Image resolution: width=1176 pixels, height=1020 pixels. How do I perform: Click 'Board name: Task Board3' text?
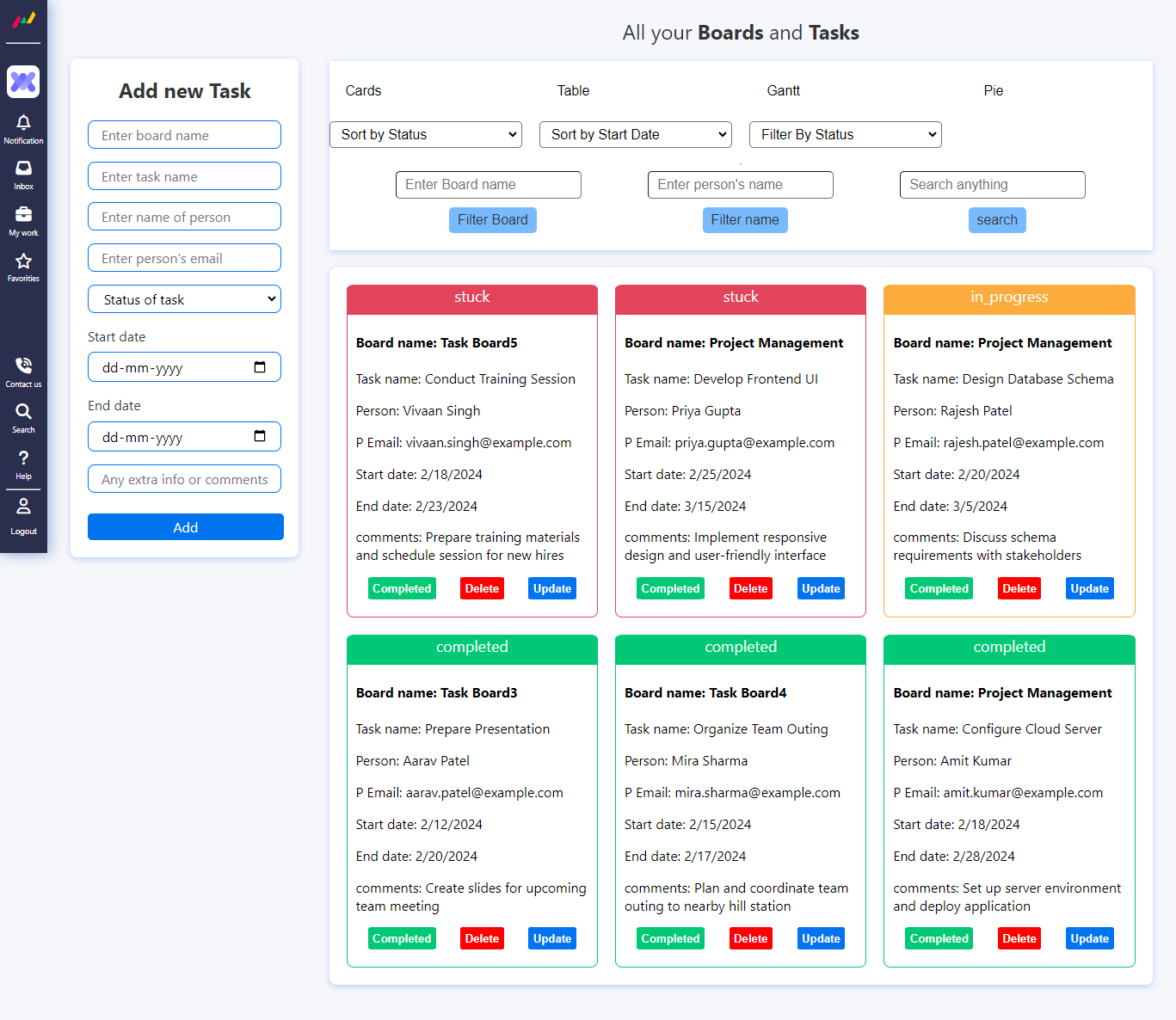click(437, 693)
